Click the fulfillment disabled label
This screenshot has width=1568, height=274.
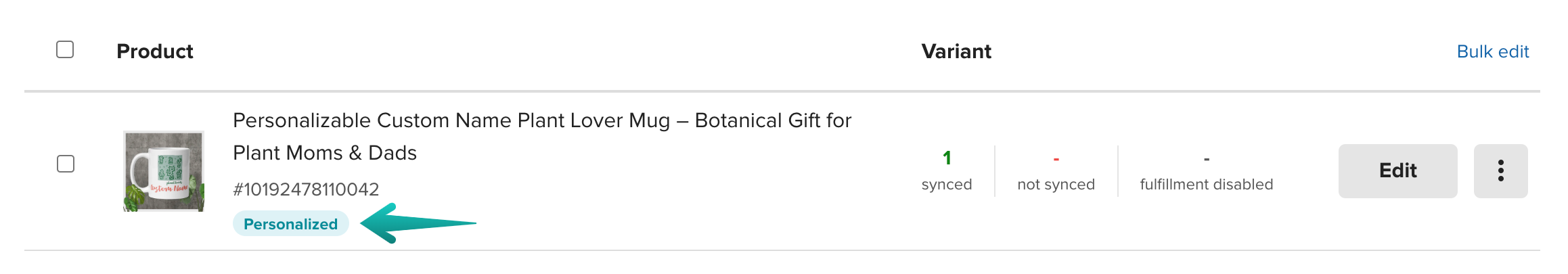pyautogui.click(x=1207, y=184)
